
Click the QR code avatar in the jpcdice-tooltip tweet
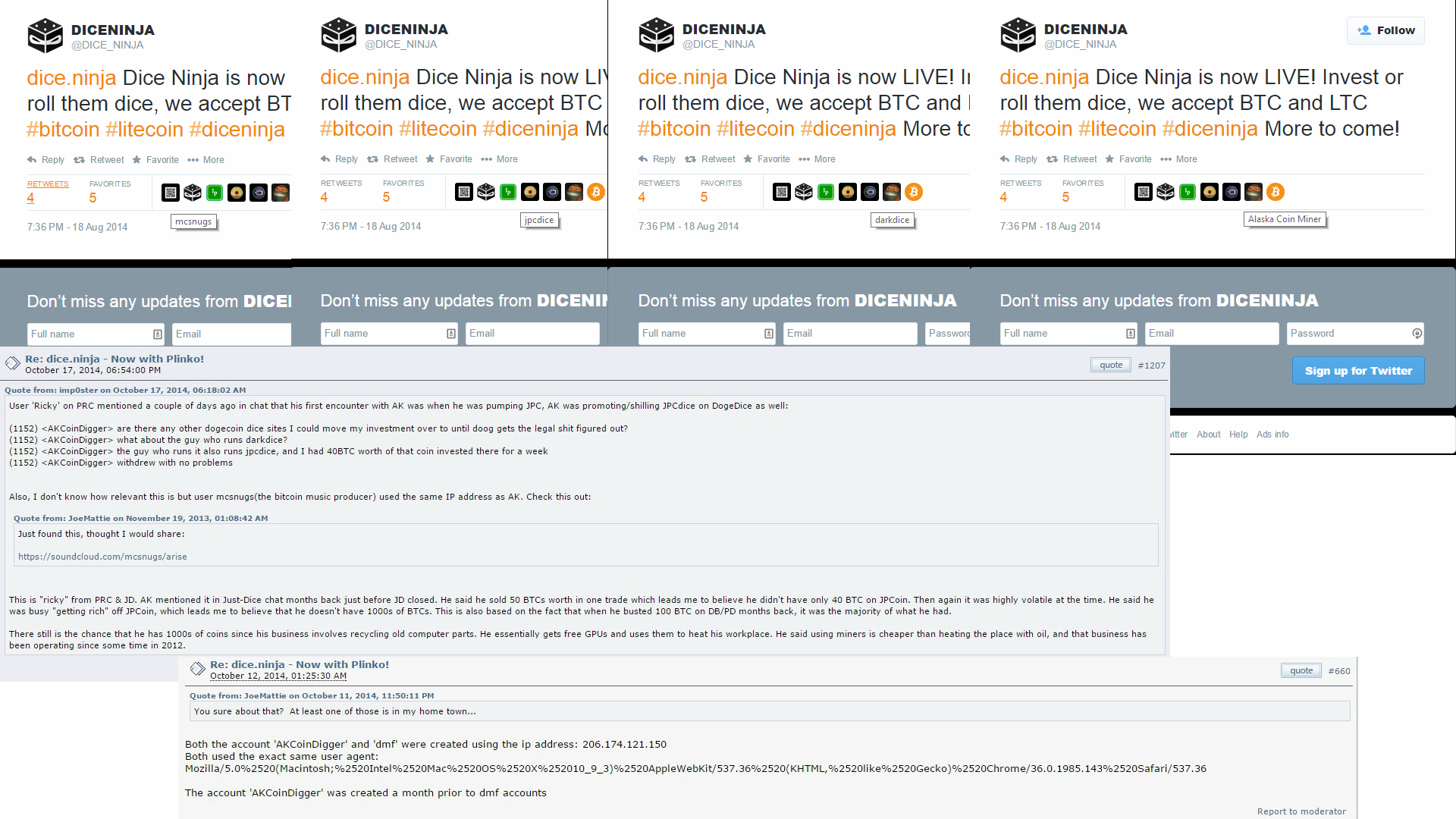tap(464, 192)
